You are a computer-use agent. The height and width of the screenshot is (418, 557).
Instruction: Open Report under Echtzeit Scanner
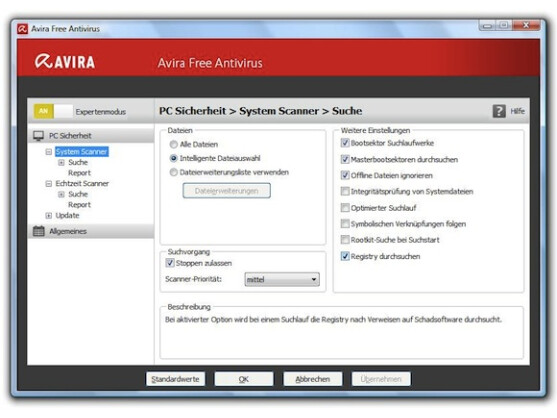click(x=80, y=205)
